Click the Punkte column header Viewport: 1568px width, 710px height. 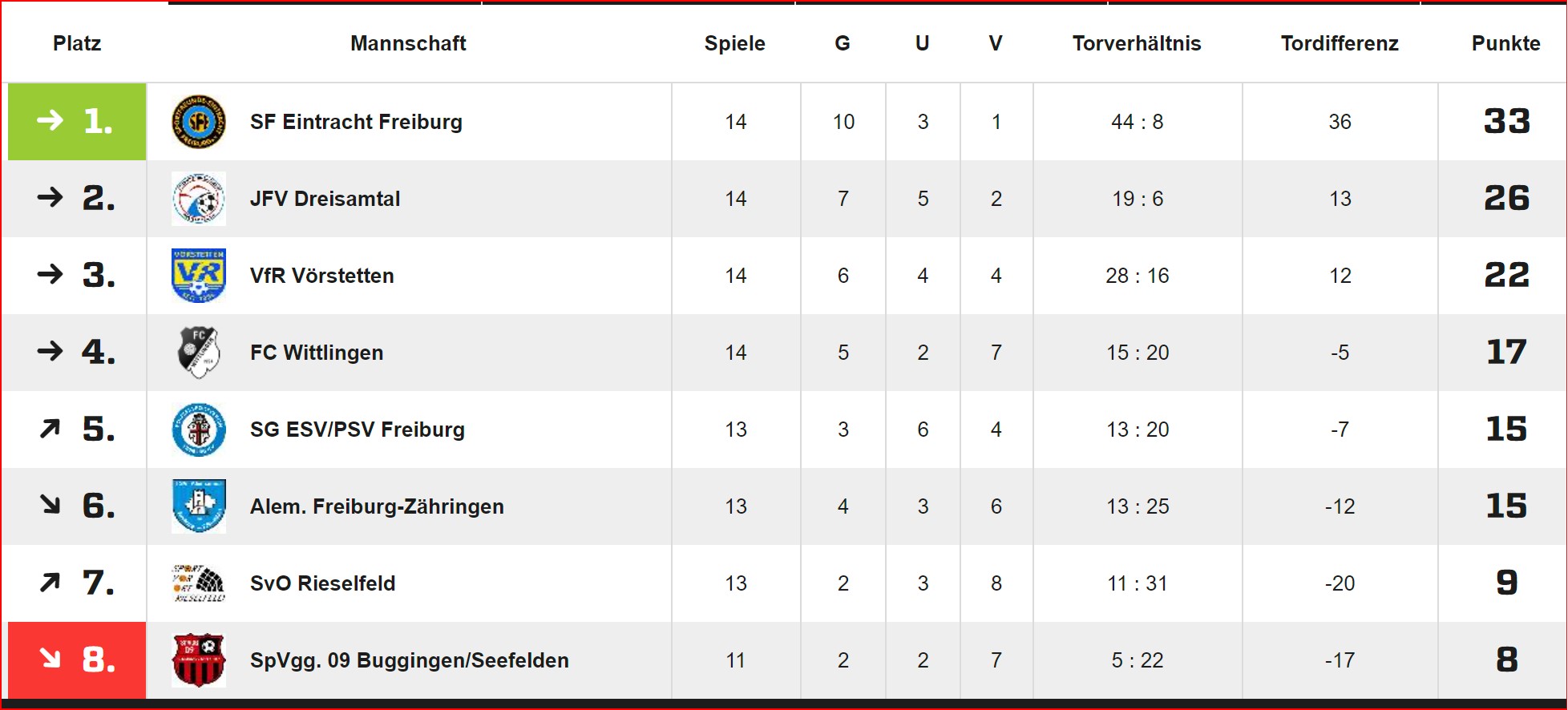[1505, 43]
